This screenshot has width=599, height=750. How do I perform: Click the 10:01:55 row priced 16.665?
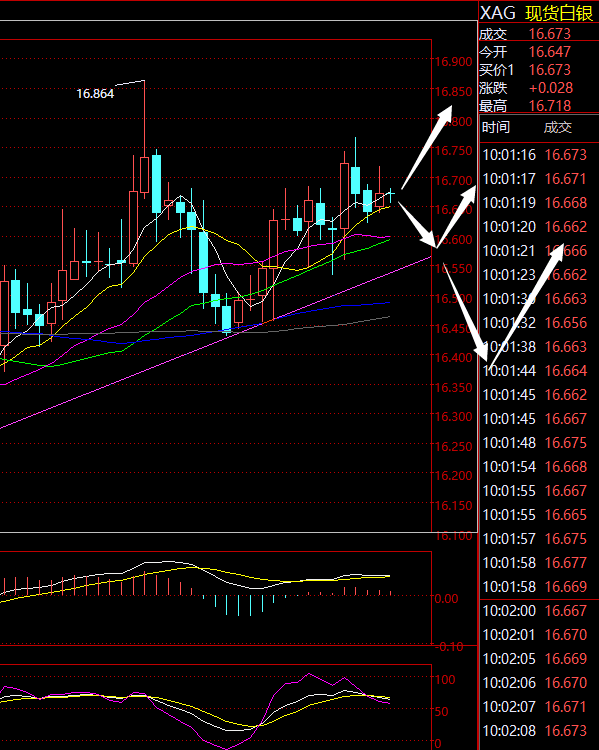click(x=539, y=515)
